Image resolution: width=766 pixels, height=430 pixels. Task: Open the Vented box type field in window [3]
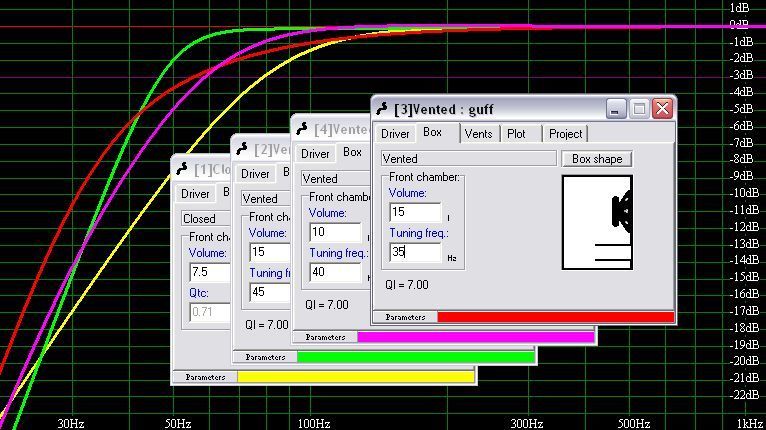pos(468,159)
